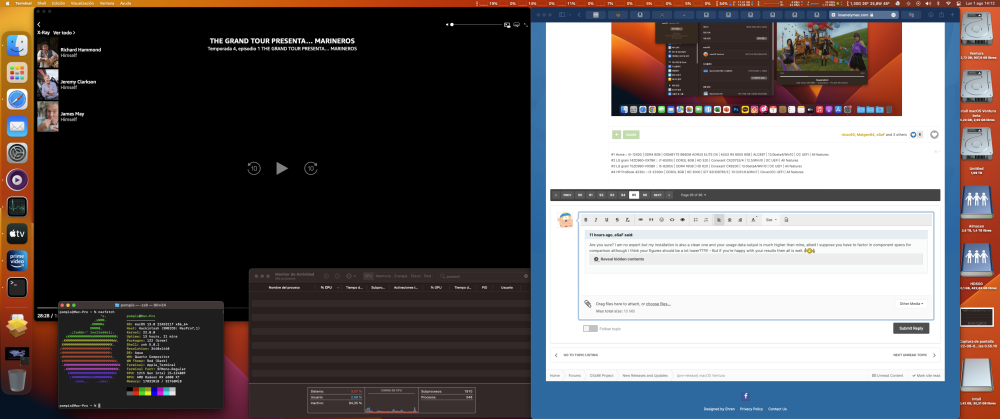Open System Settings from the Dock

pos(17,153)
